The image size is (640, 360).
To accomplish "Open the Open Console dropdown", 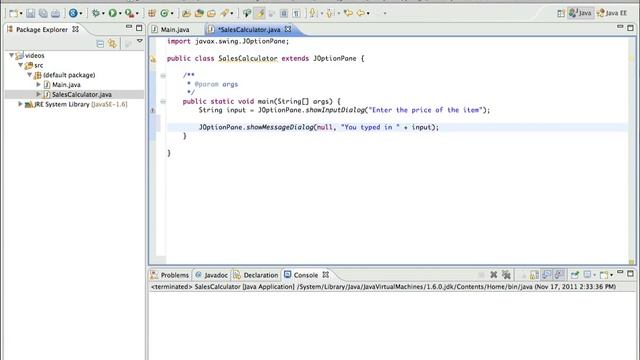I will click(611, 275).
